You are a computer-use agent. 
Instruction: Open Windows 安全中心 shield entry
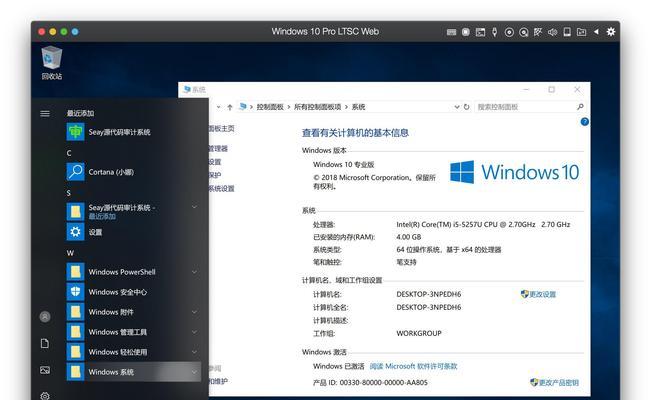pyautogui.click(x=133, y=292)
